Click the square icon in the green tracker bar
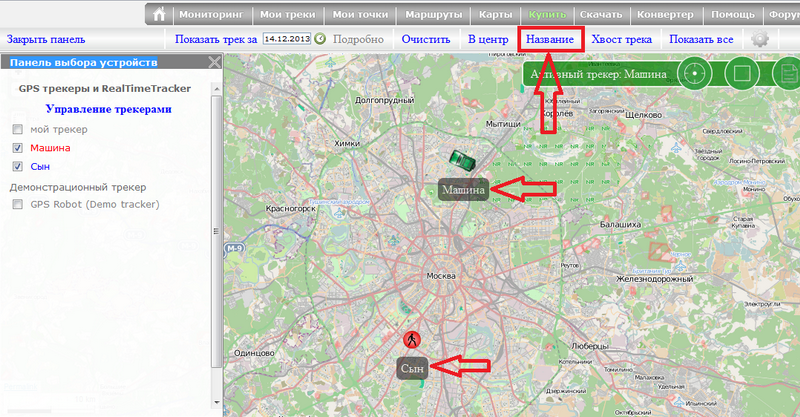800x417 pixels. coord(741,73)
